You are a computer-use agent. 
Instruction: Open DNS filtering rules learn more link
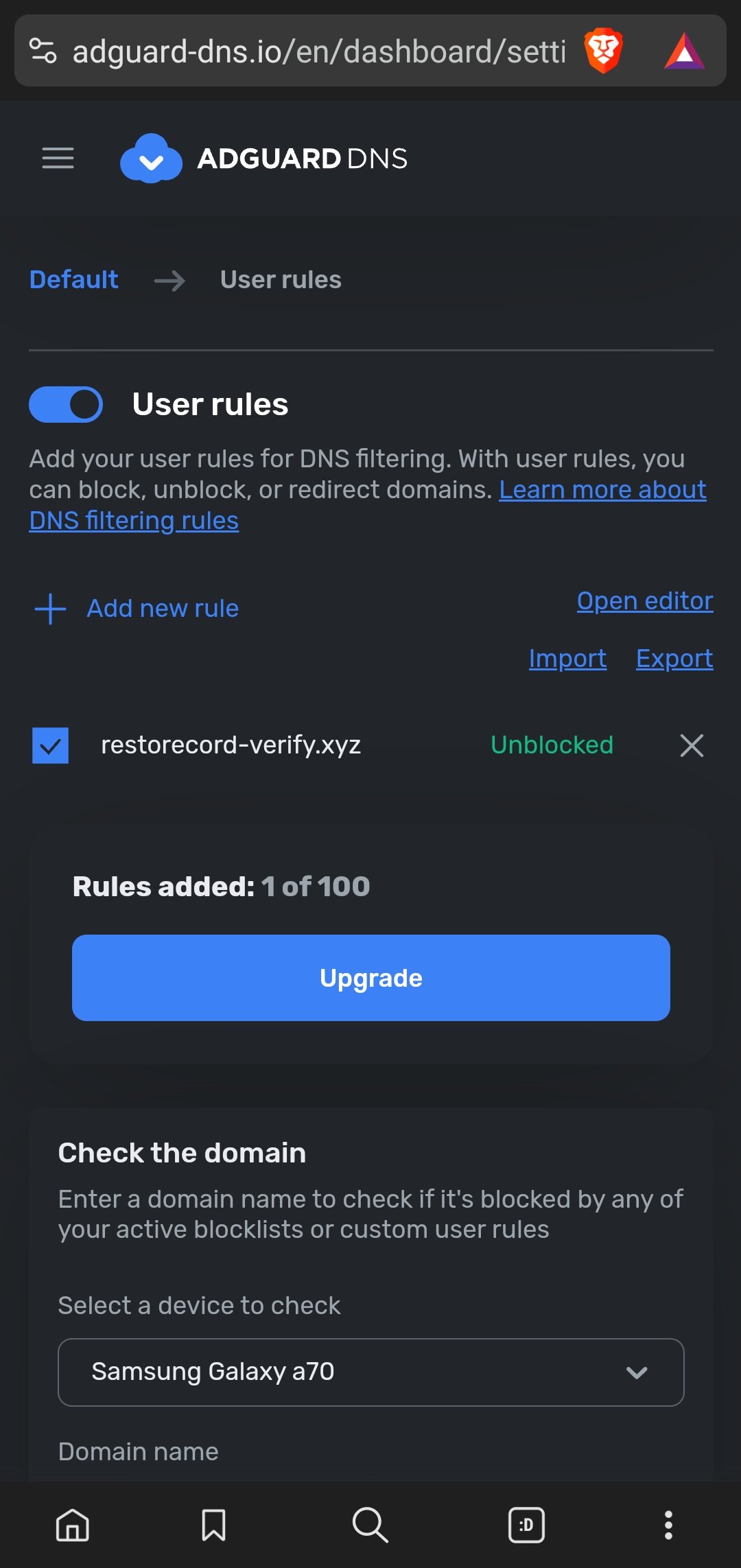point(602,489)
